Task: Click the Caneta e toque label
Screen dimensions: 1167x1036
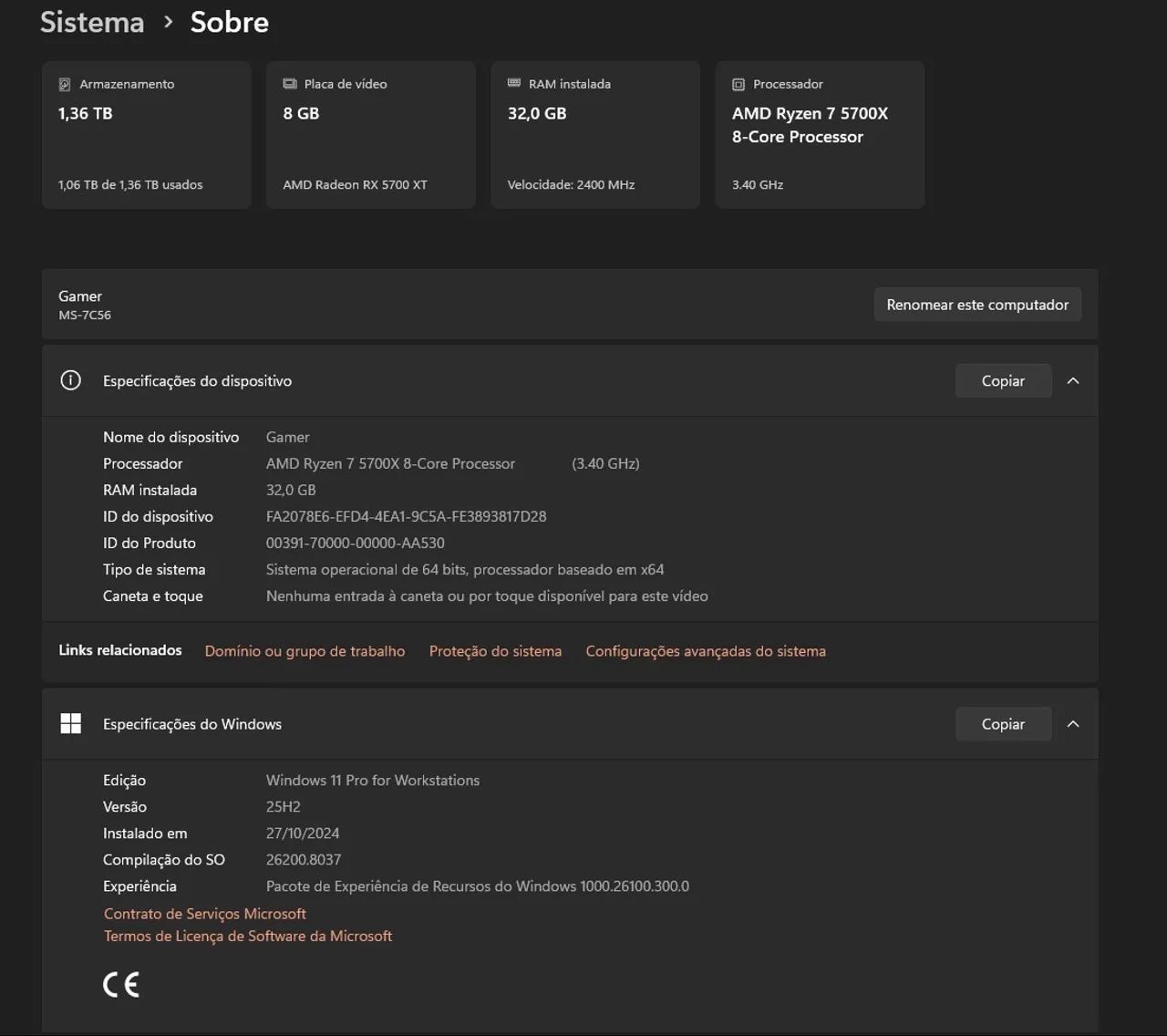Action: point(153,596)
